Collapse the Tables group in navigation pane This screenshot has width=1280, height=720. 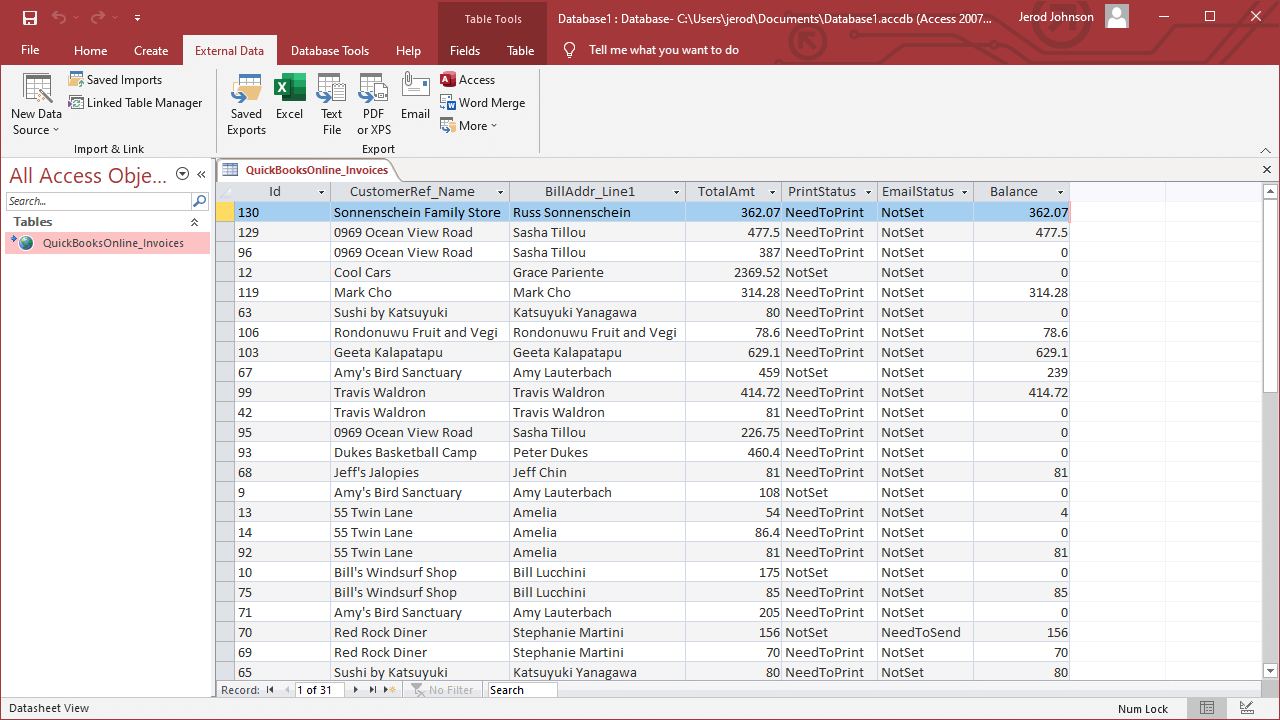pyautogui.click(x=194, y=222)
